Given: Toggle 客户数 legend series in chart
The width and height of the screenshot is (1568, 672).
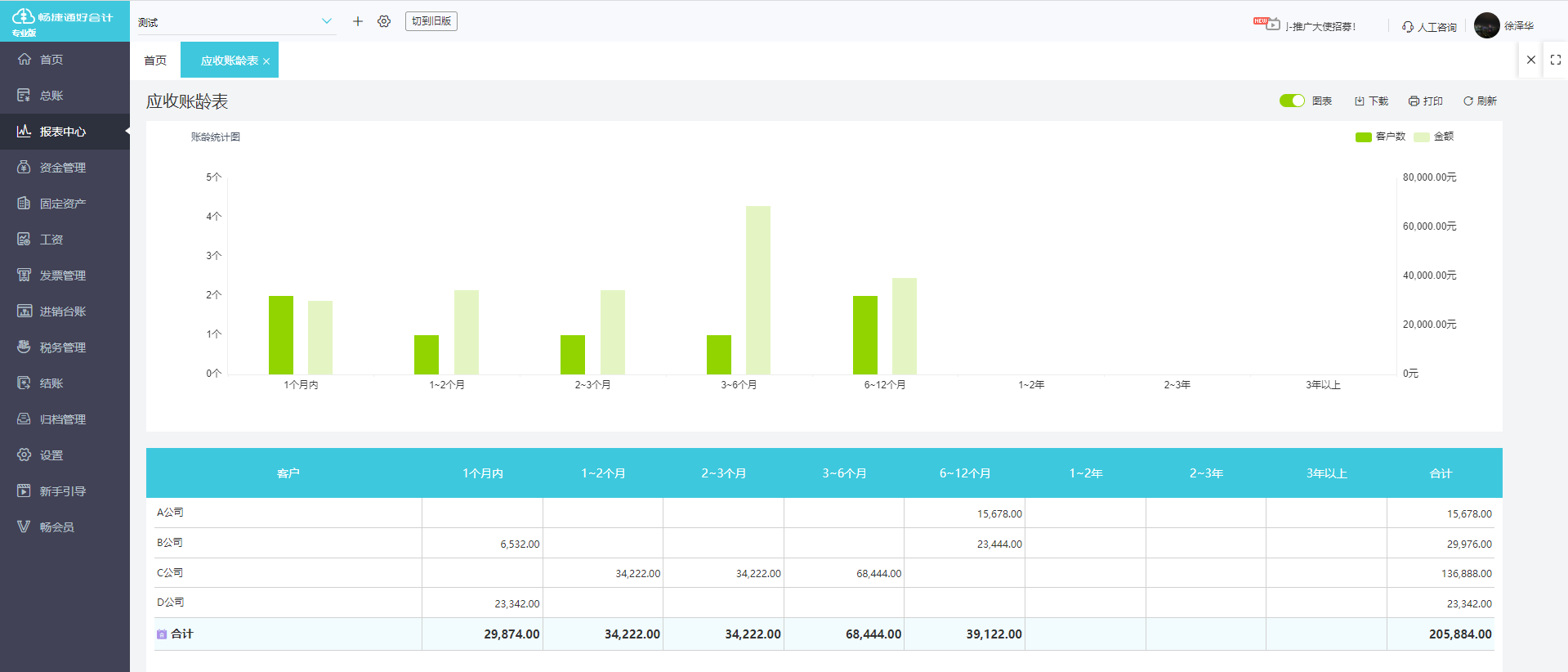Looking at the screenshot, I should pos(1380,137).
